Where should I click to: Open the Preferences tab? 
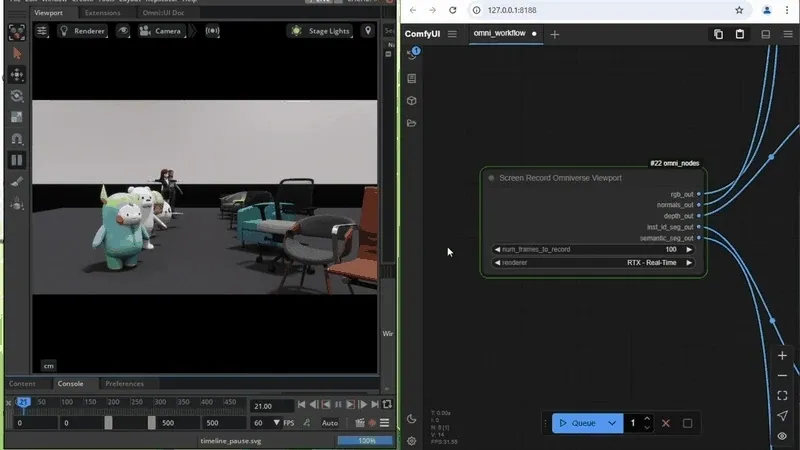coord(124,384)
